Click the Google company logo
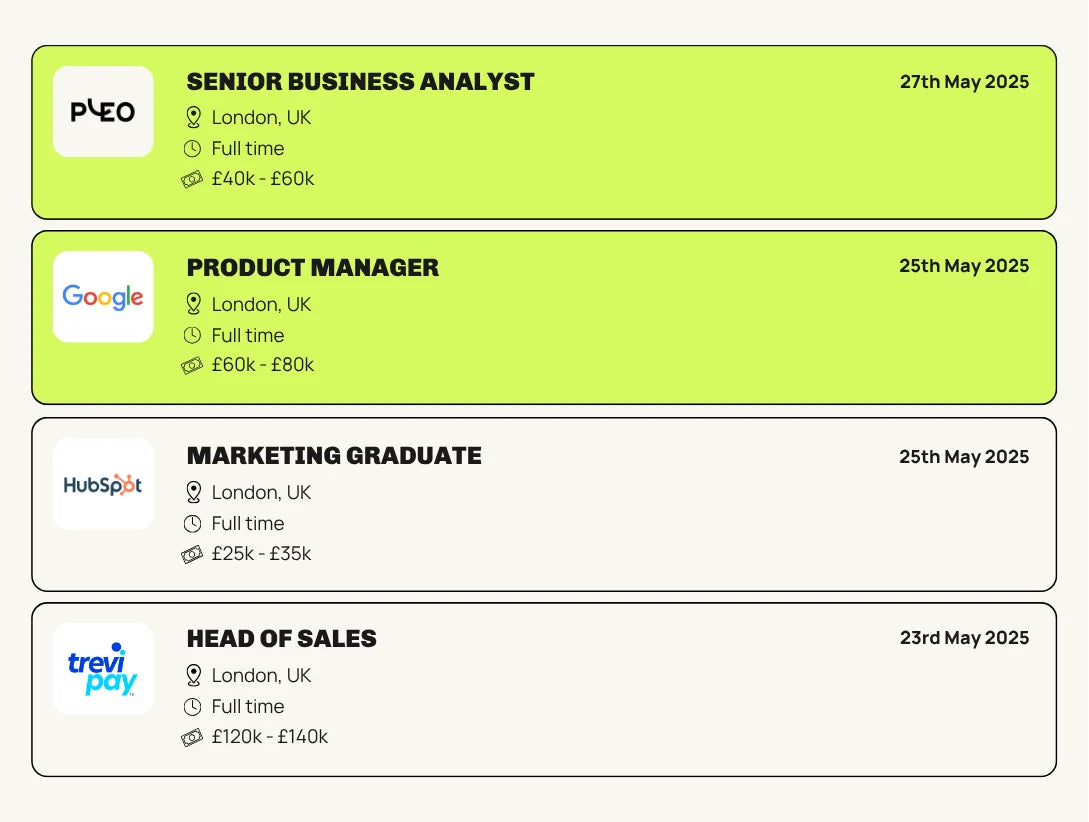1089x822 pixels. pos(103,297)
